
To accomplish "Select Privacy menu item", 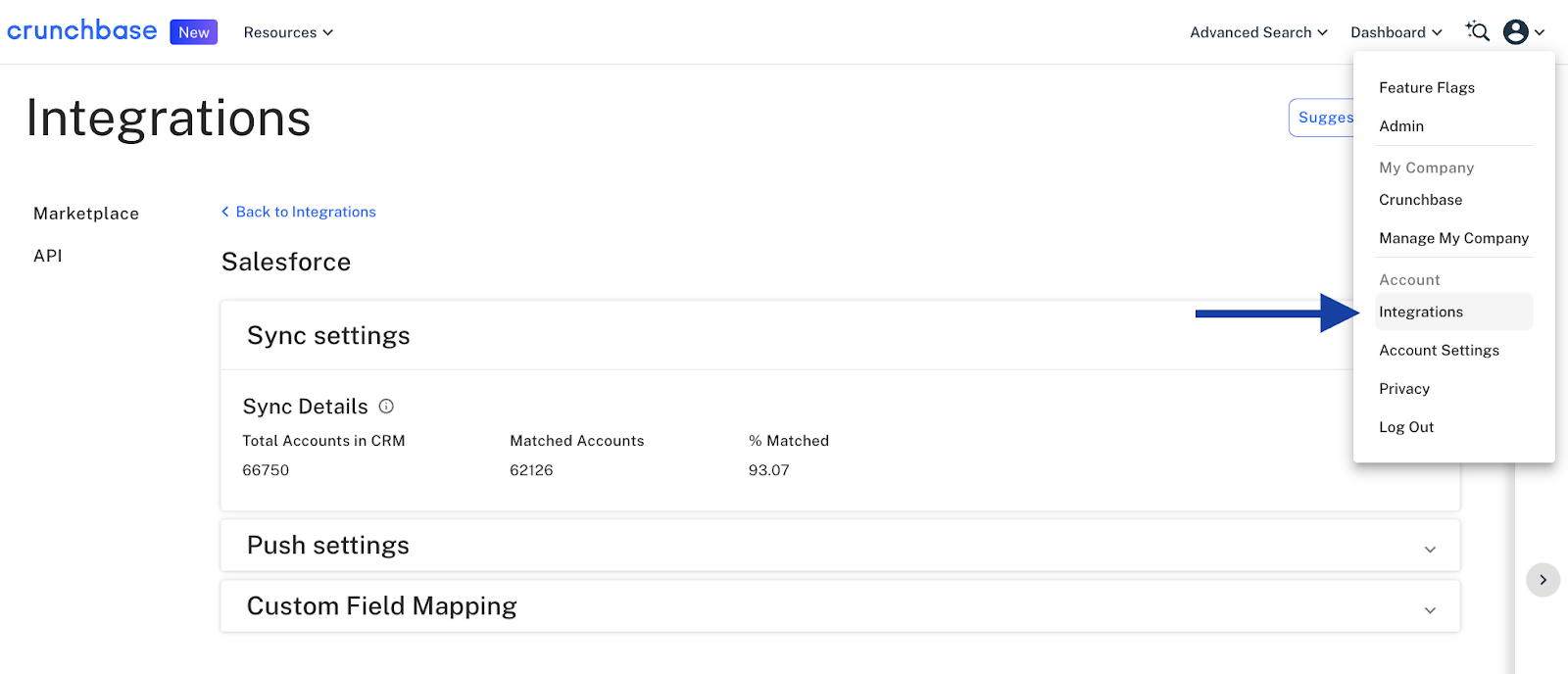I will pos(1404,388).
